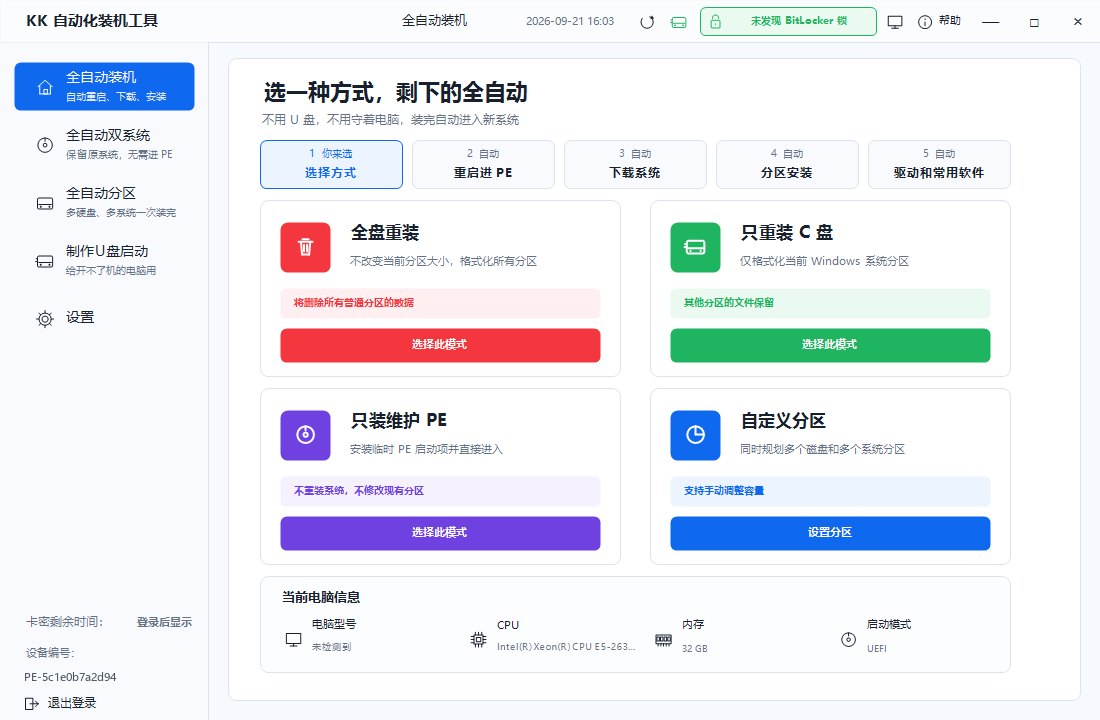Click the disc icon beside 启动模式

pyautogui.click(x=848, y=639)
